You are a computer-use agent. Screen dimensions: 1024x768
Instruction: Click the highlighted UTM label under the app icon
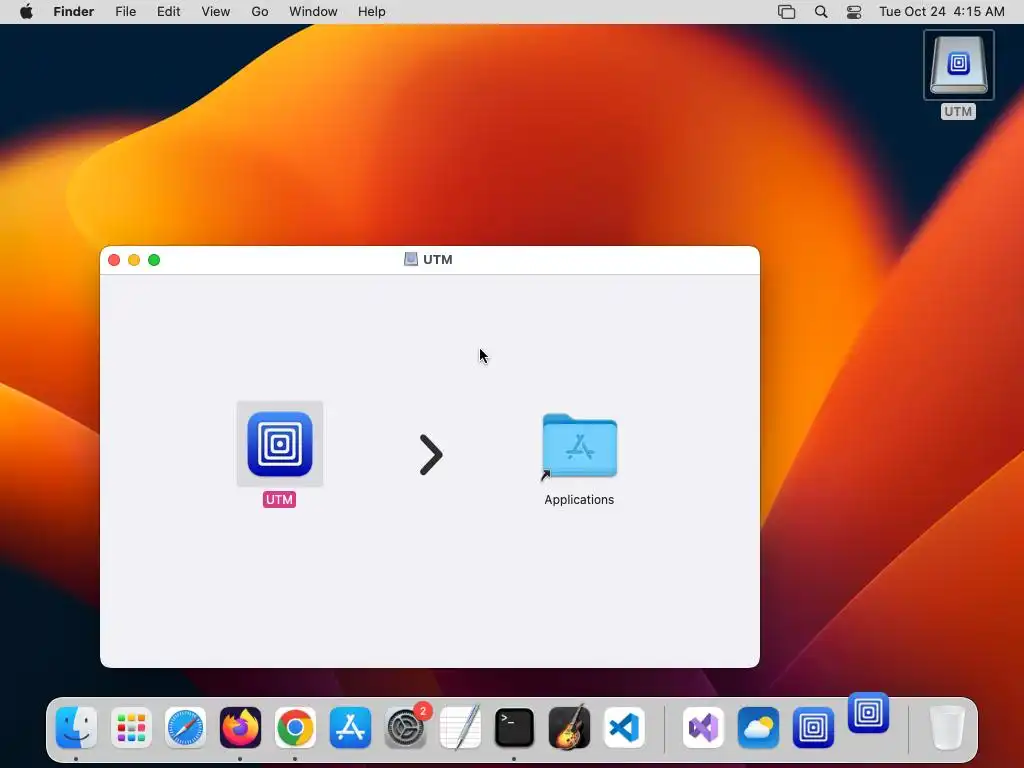point(280,500)
